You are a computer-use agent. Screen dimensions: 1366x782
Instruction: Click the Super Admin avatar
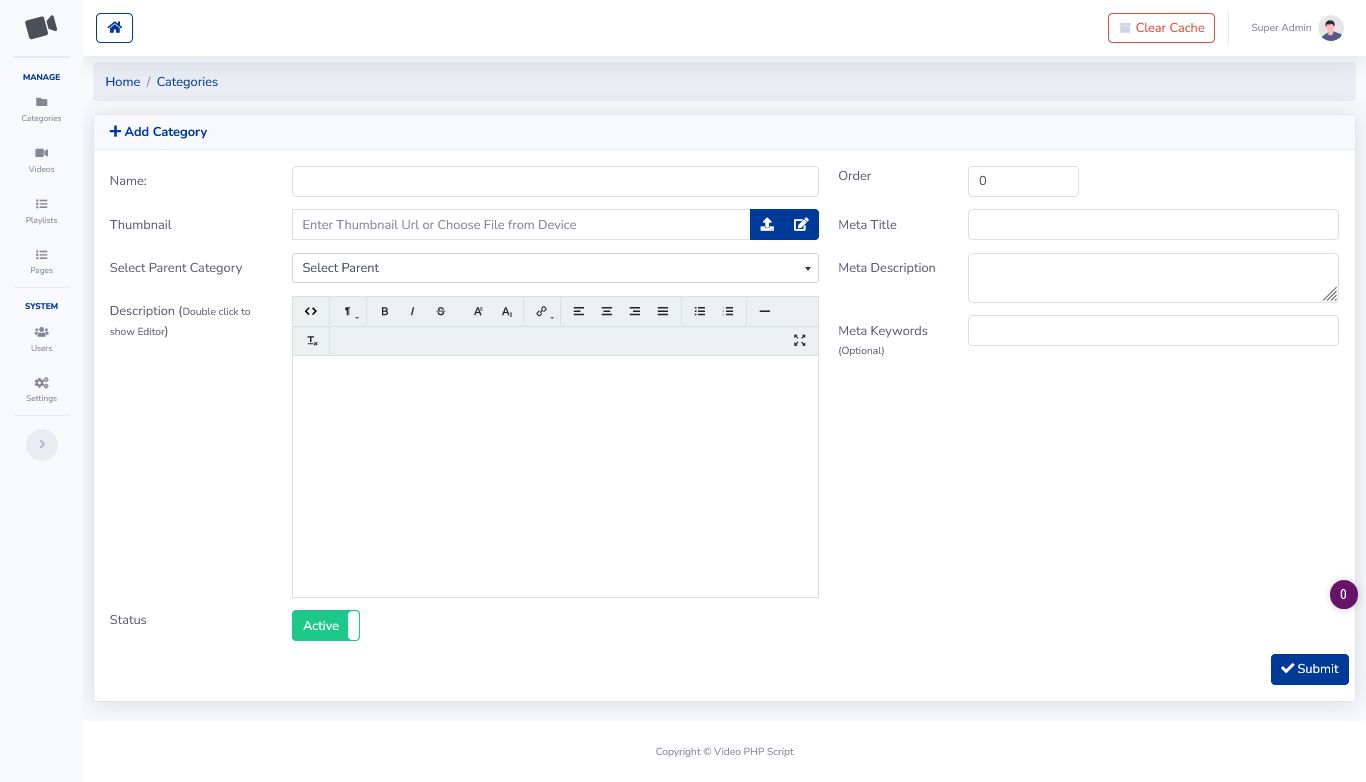click(x=1331, y=28)
